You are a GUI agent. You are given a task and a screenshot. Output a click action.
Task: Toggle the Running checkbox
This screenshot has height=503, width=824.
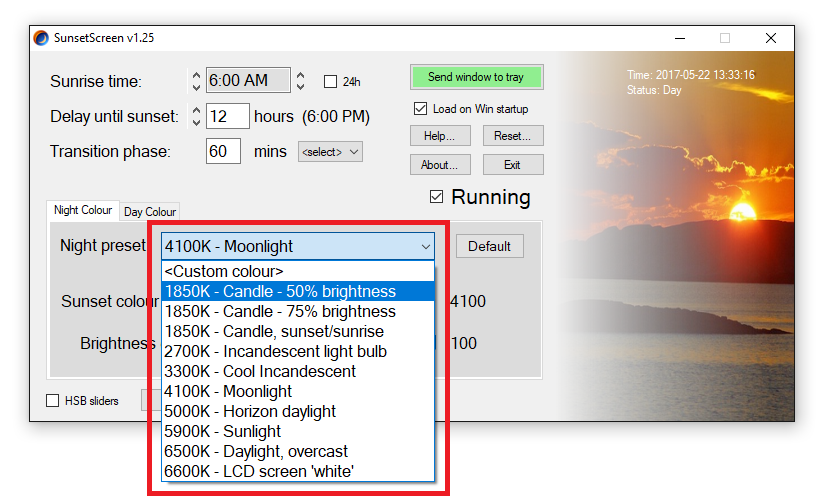tap(436, 197)
